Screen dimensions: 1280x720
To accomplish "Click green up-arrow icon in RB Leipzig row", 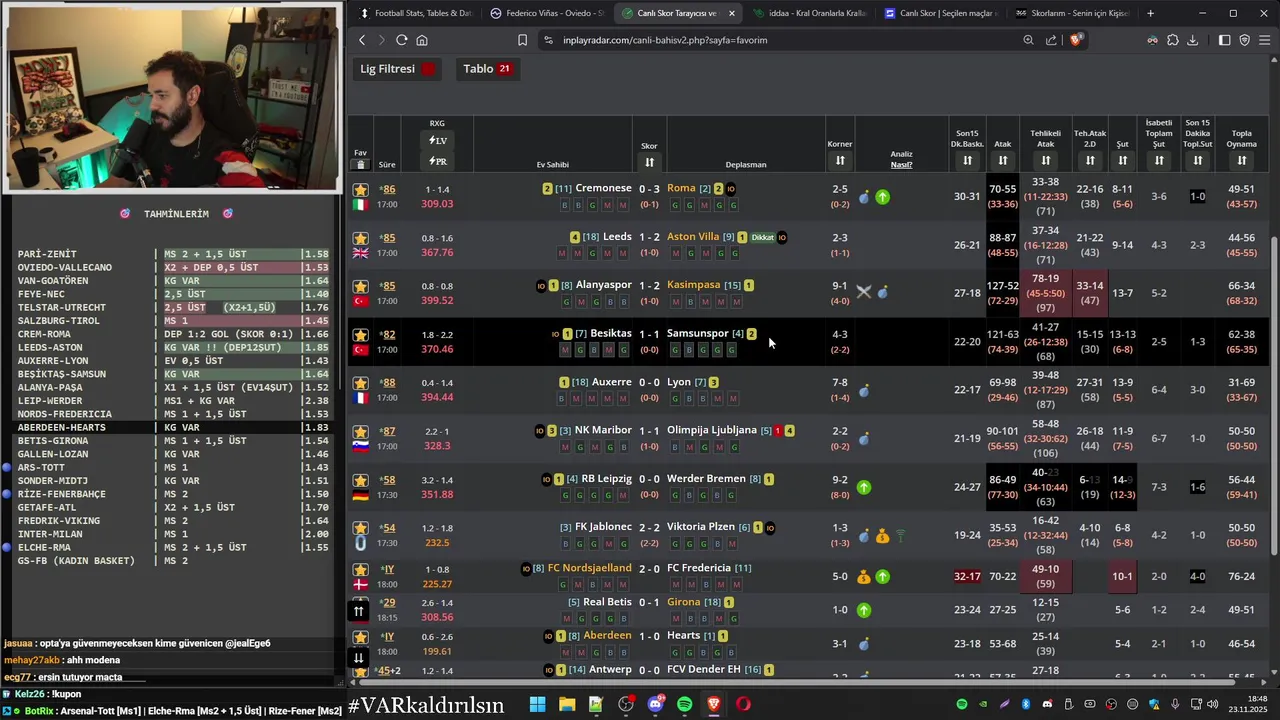I will pos(864,487).
